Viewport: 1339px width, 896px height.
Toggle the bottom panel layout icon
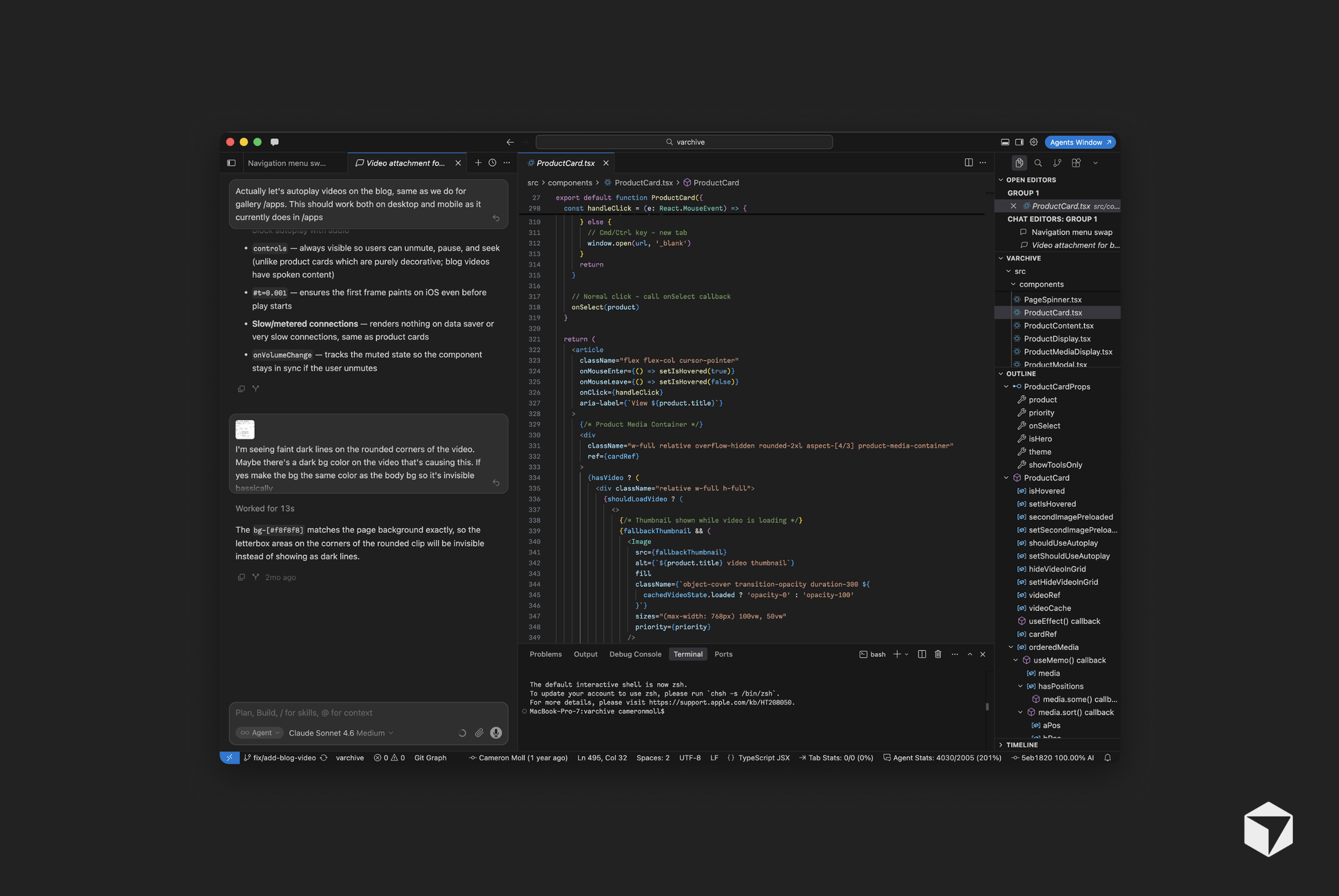pyautogui.click(x=1005, y=142)
